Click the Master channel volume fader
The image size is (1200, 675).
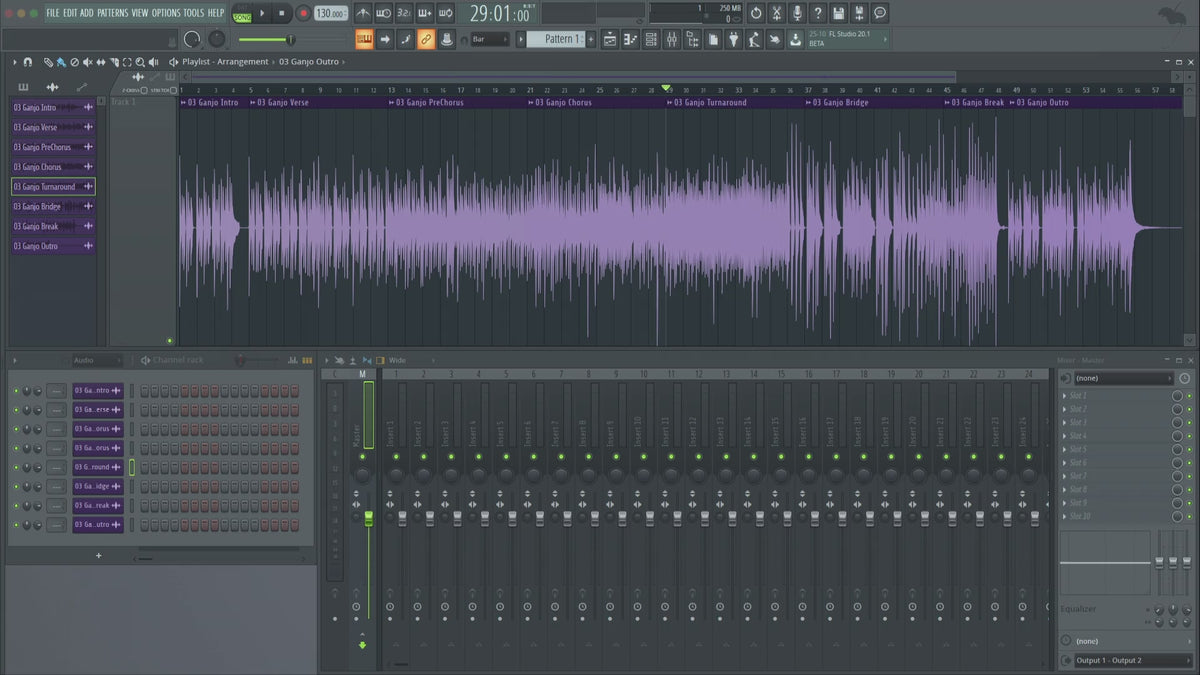(x=368, y=517)
